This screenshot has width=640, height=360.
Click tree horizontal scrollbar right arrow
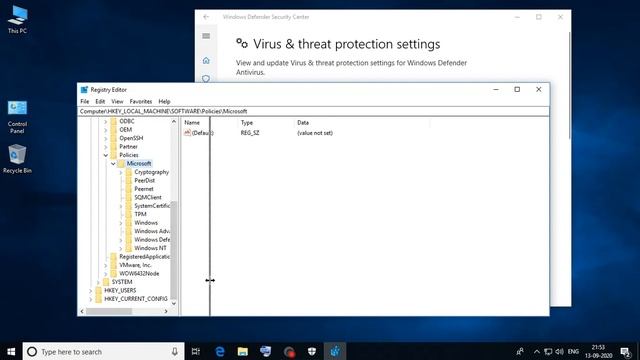(x=166, y=311)
